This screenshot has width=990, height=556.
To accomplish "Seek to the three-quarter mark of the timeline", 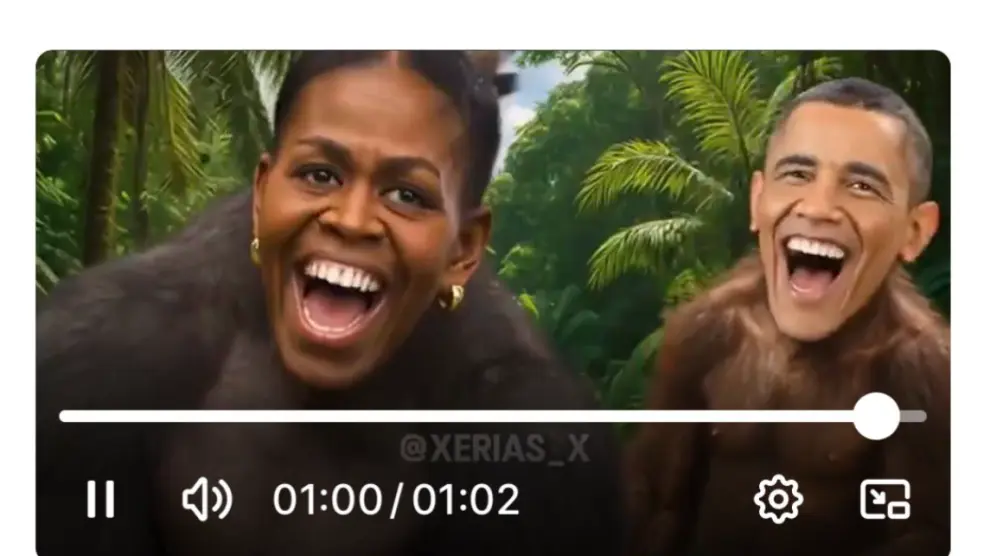I will click(x=710, y=416).
